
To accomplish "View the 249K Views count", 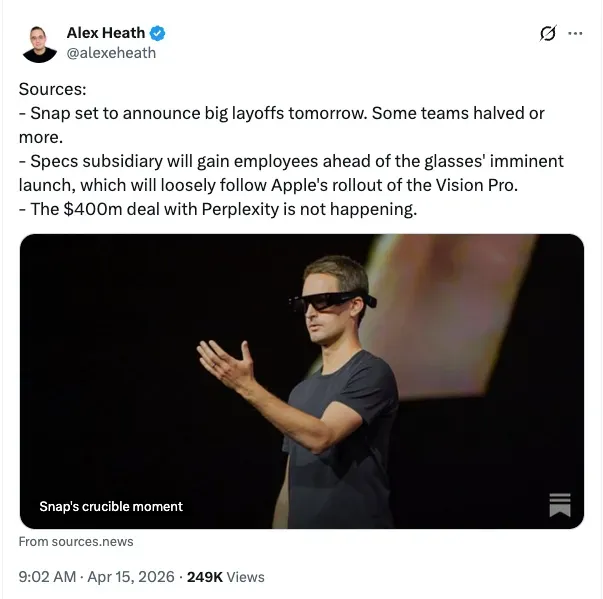I will click(226, 577).
